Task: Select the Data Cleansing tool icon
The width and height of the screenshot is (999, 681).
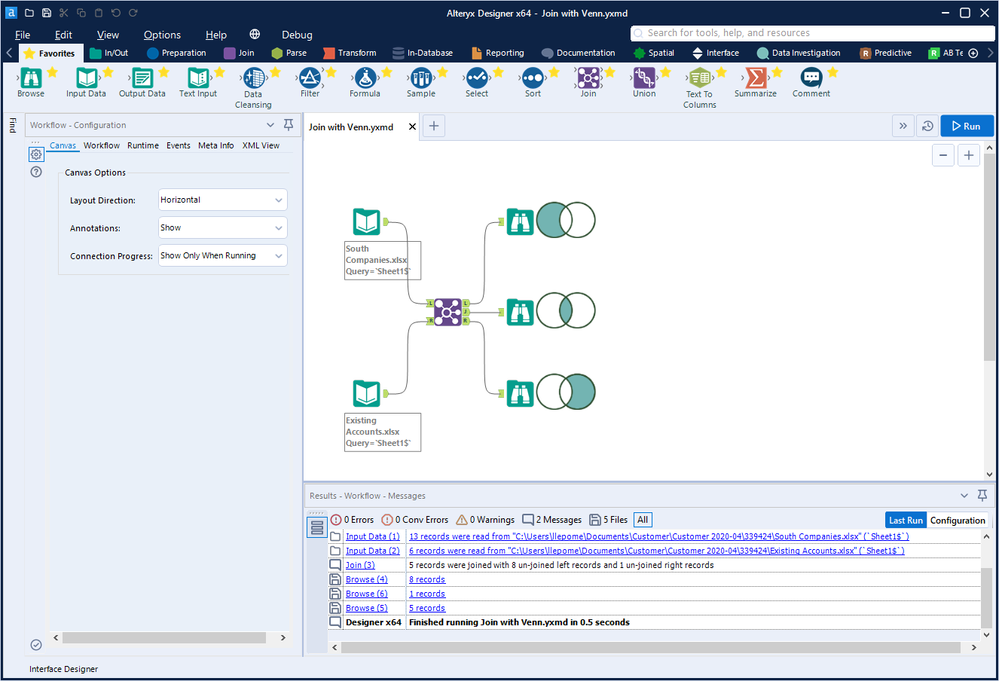Action: pos(254,78)
